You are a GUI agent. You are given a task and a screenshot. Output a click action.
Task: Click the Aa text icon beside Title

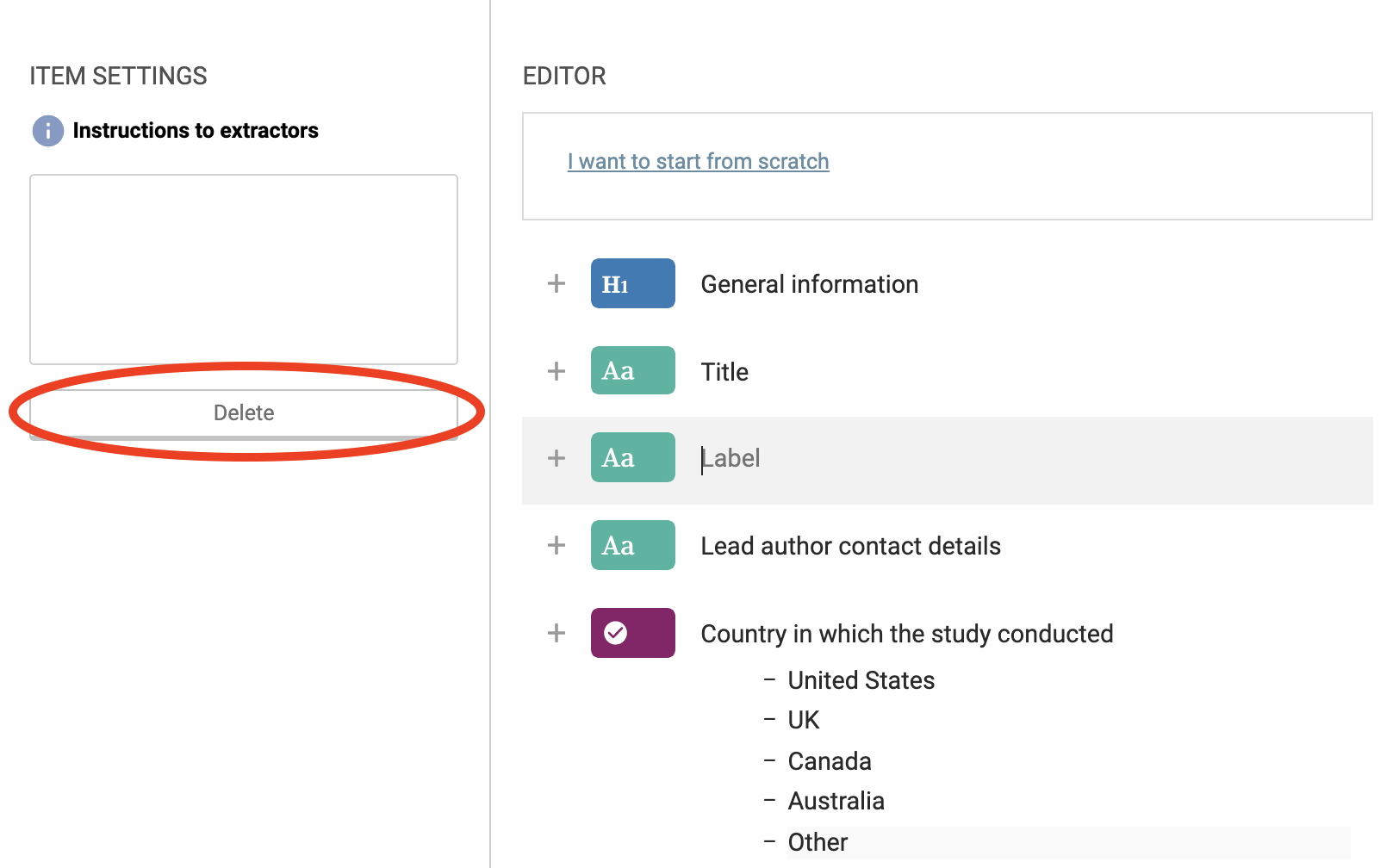click(x=632, y=371)
